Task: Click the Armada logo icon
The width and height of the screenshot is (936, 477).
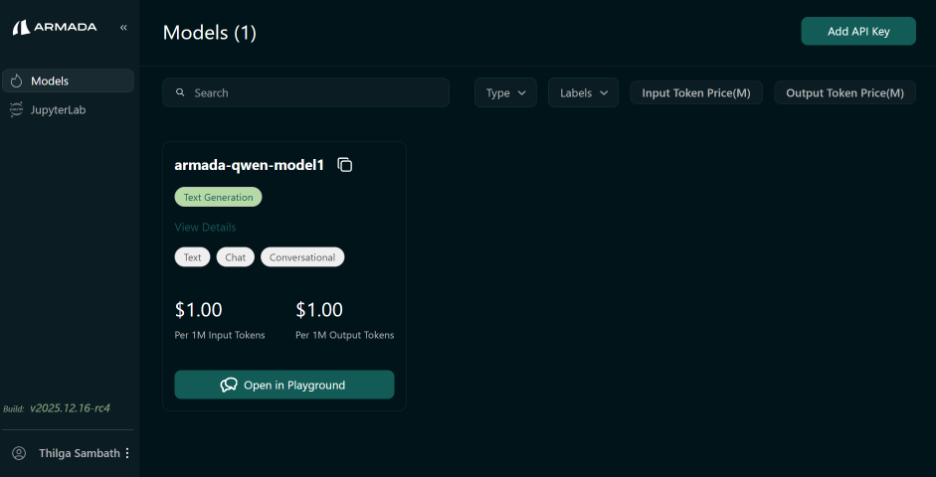Action: coord(21,28)
